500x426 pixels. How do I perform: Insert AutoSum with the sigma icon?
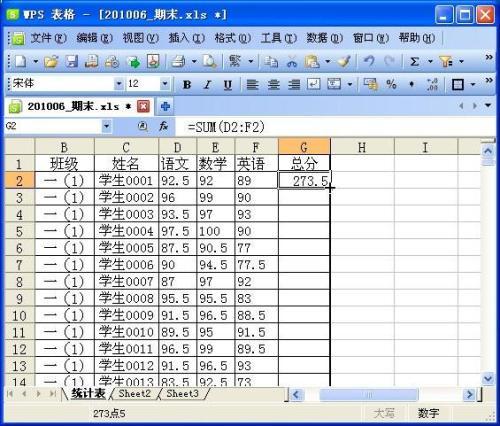(x=414, y=62)
